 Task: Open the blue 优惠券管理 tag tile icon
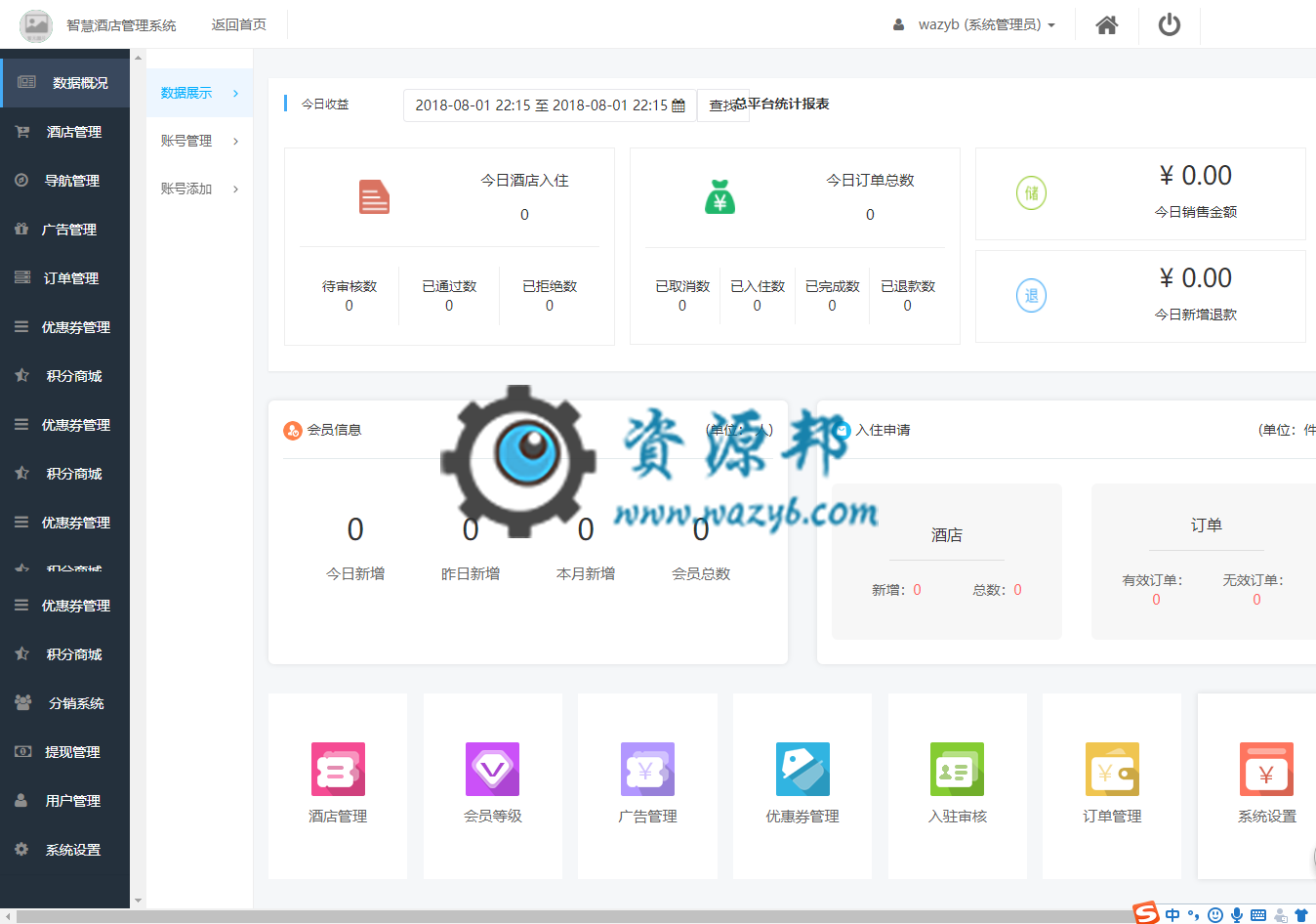click(x=802, y=769)
